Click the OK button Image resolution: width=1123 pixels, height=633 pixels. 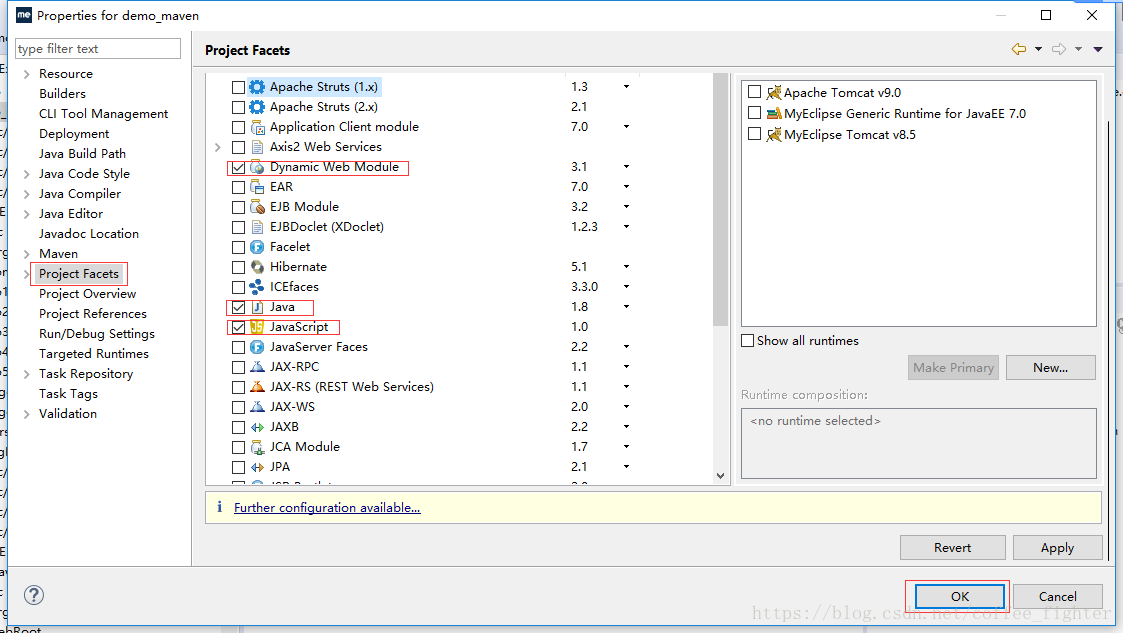coord(960,596)
